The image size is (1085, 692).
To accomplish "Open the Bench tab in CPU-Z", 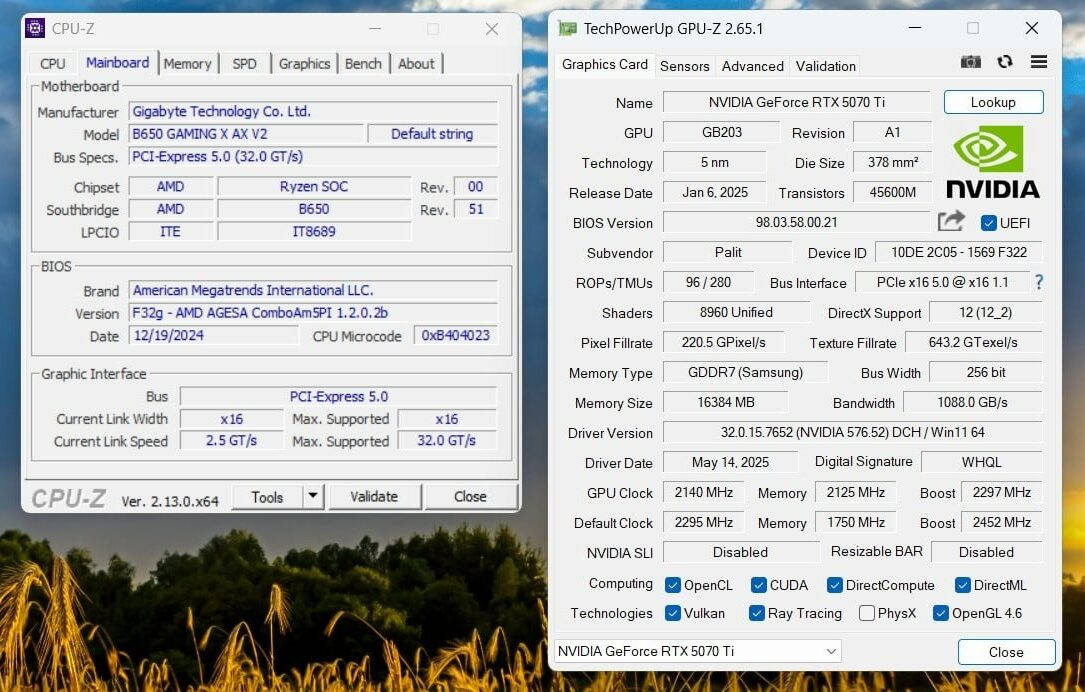I will 363,64.
